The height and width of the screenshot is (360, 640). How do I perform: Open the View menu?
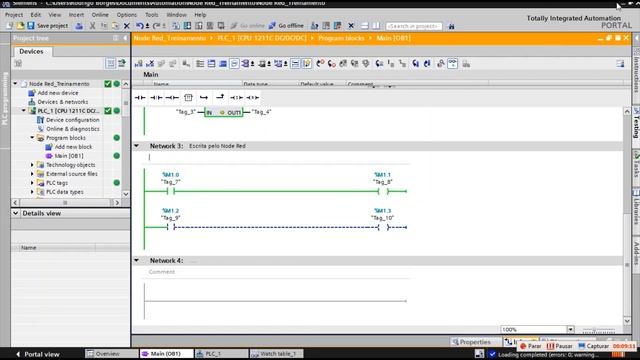point(55,15)
